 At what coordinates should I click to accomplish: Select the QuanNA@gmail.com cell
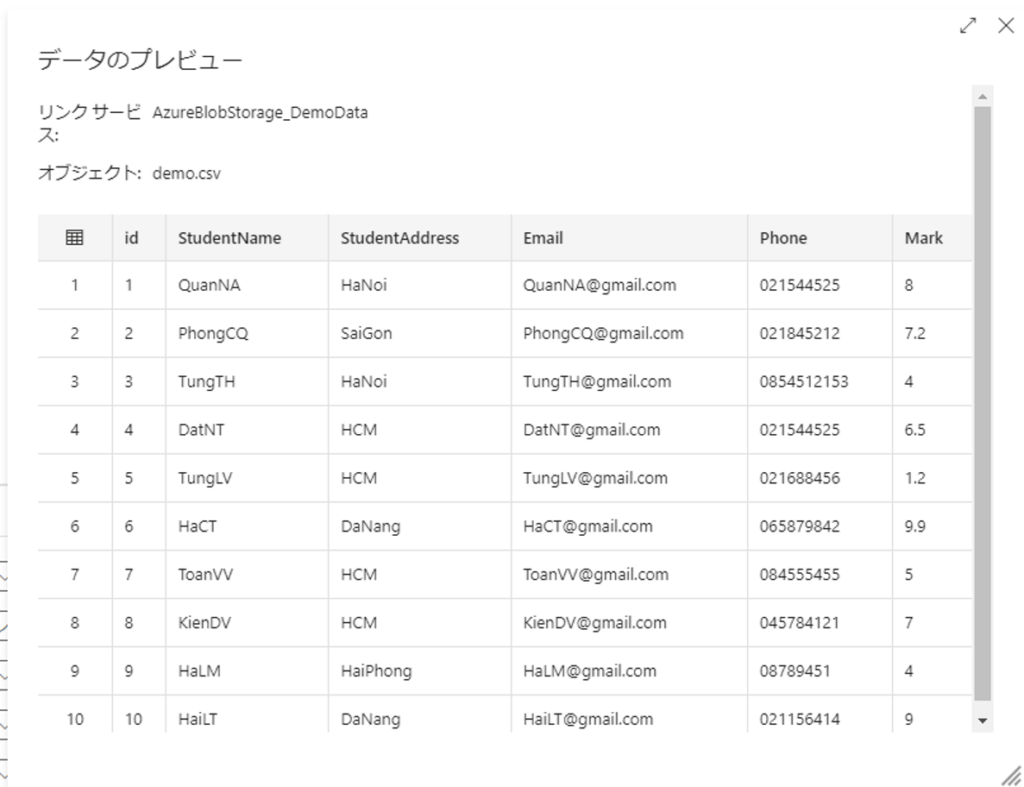[599, 285]
